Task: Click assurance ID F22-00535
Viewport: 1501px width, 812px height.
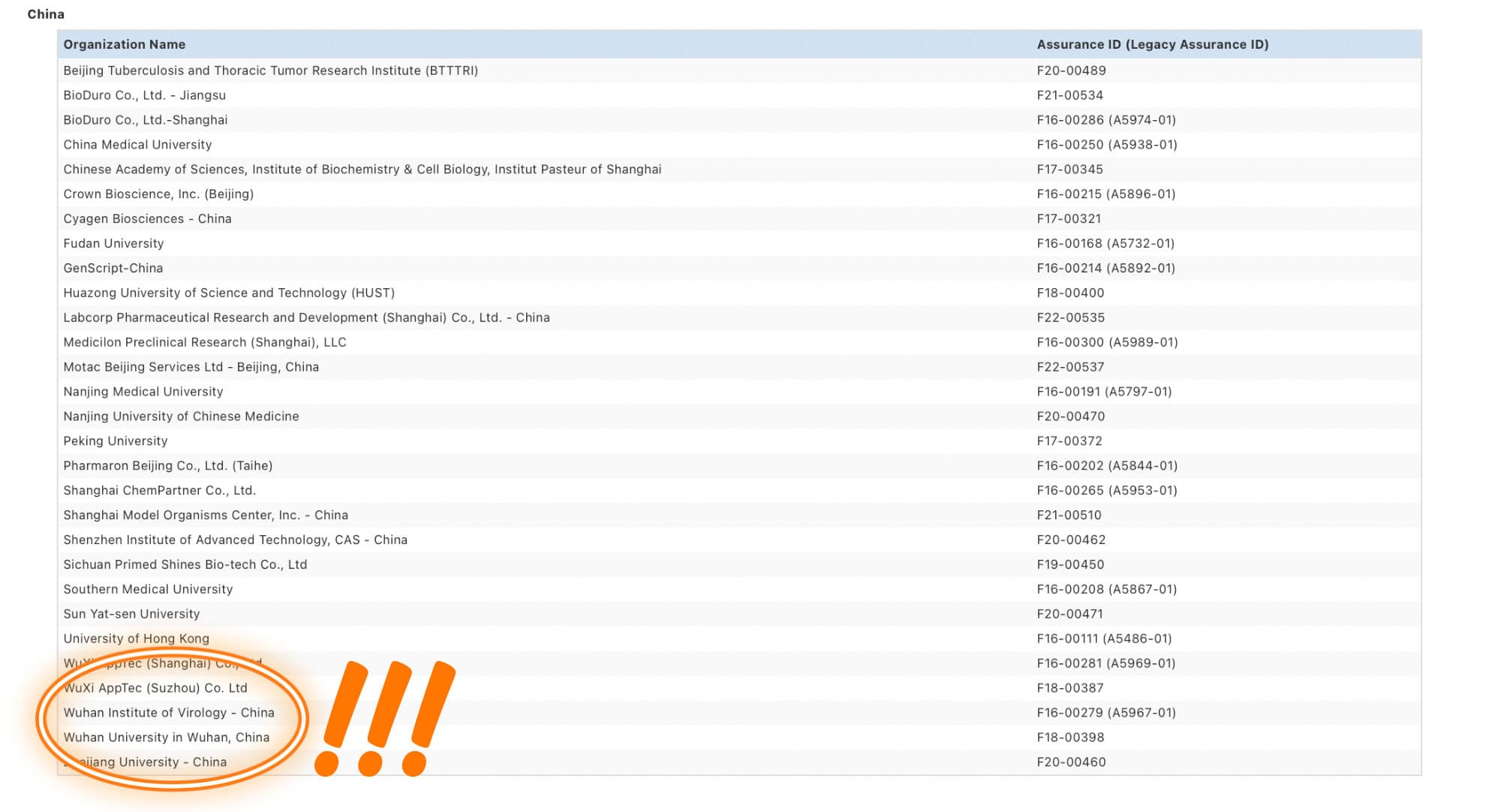Action: tap(1071, 318)
